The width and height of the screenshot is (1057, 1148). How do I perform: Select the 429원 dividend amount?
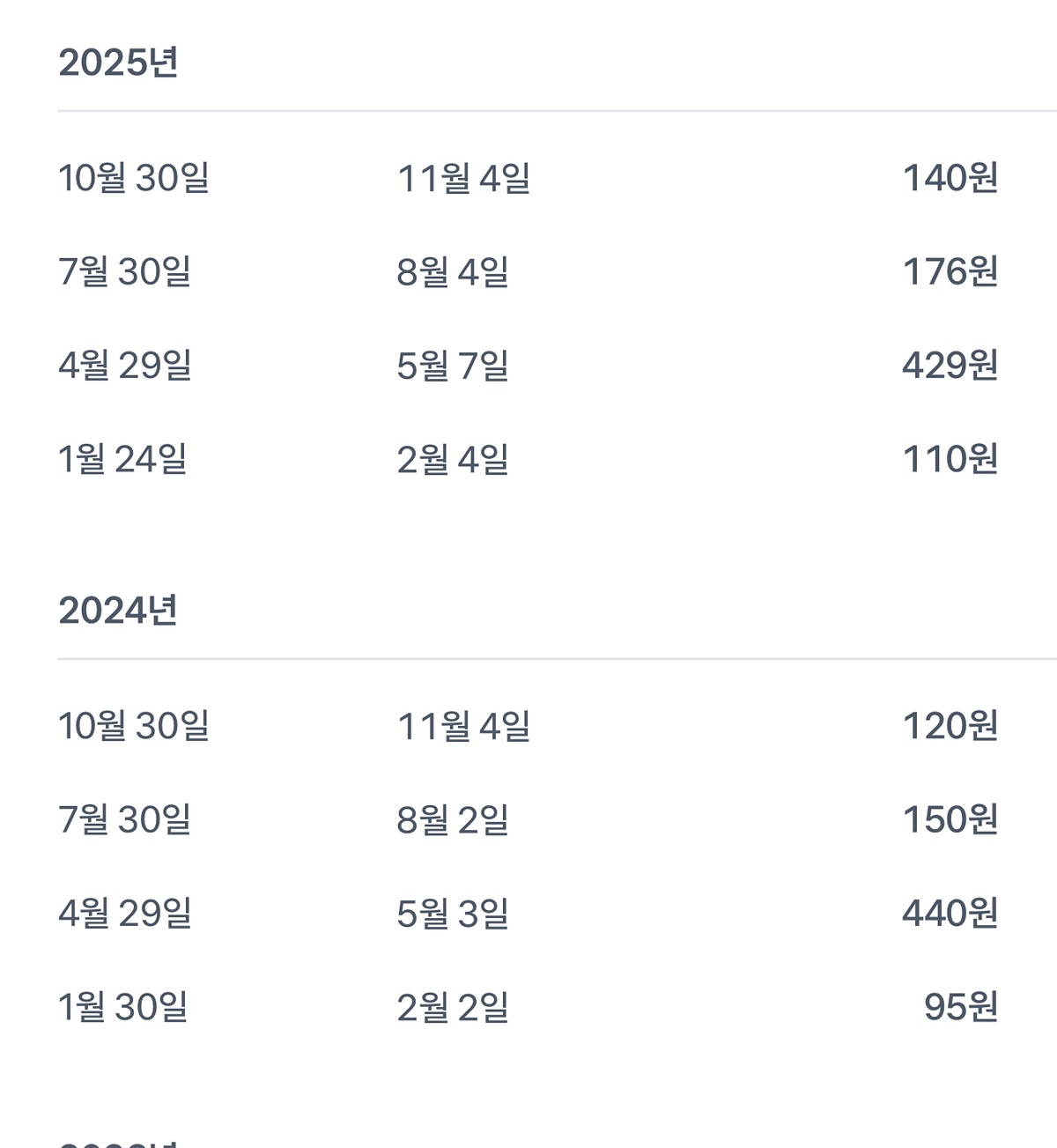[950, 365]
